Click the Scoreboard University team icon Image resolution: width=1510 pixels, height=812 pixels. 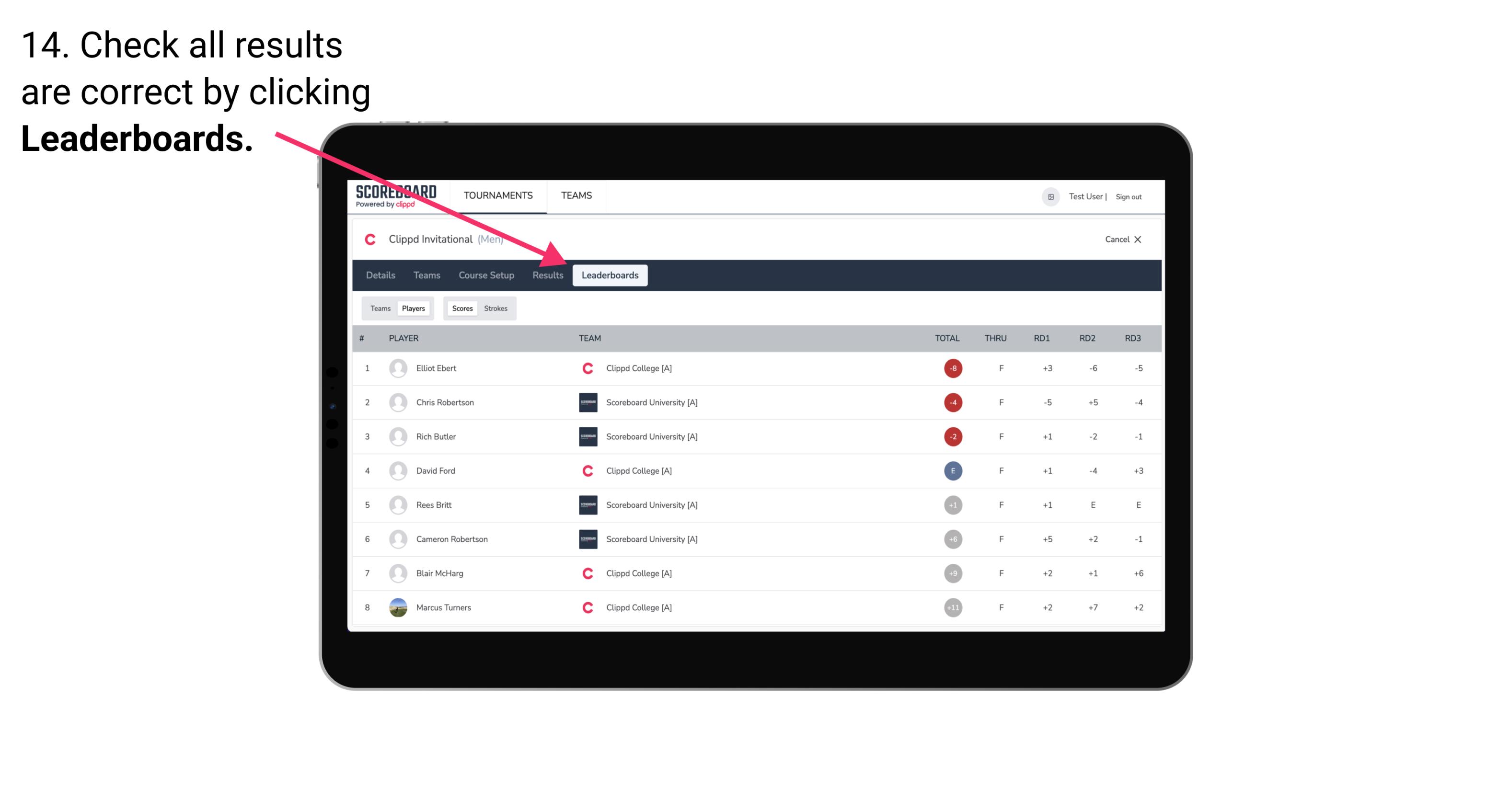point(587,402)
